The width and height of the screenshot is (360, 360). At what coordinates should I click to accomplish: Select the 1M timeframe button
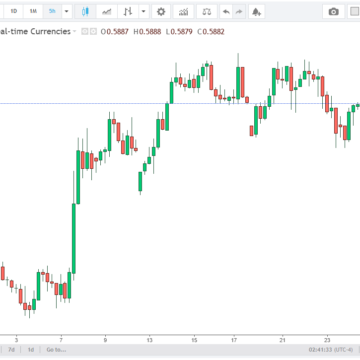[33, 11]
